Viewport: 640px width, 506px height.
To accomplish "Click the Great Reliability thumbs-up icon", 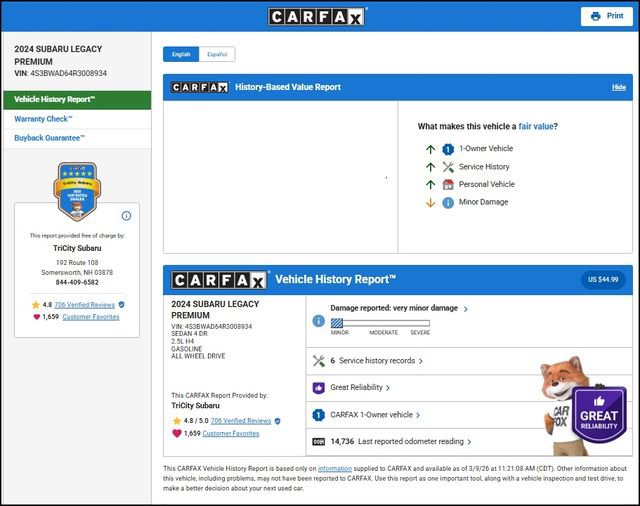I will 319,387.
